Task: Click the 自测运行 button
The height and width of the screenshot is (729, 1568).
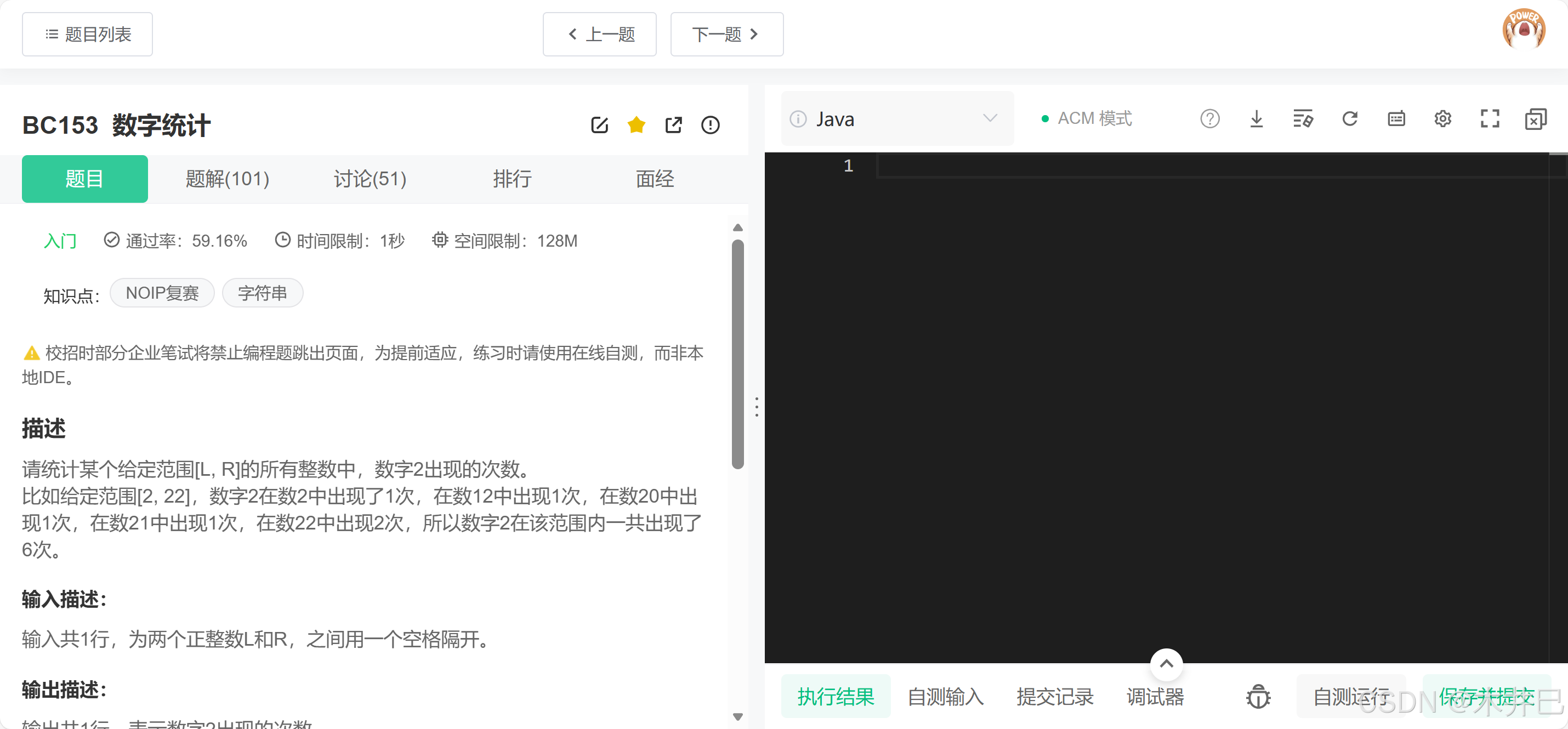Action: 1350,697
